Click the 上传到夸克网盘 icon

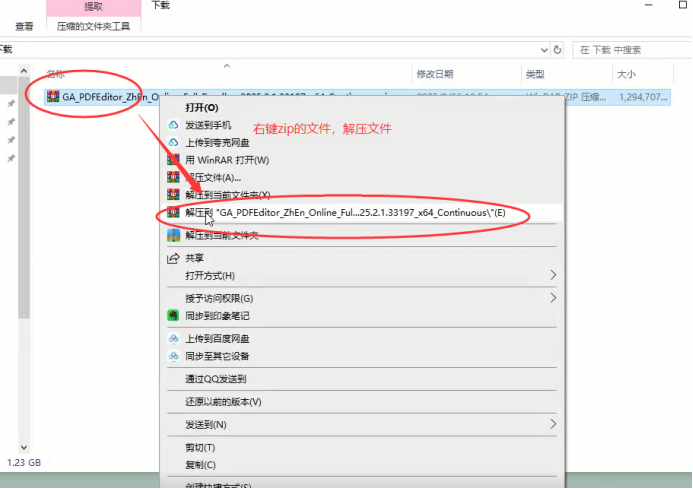click(174, 143)
